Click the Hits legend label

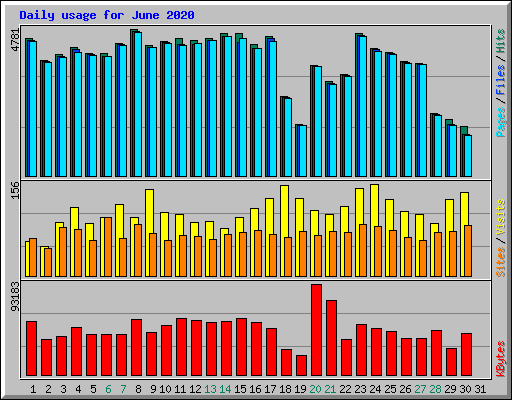[x=501, y=41]
